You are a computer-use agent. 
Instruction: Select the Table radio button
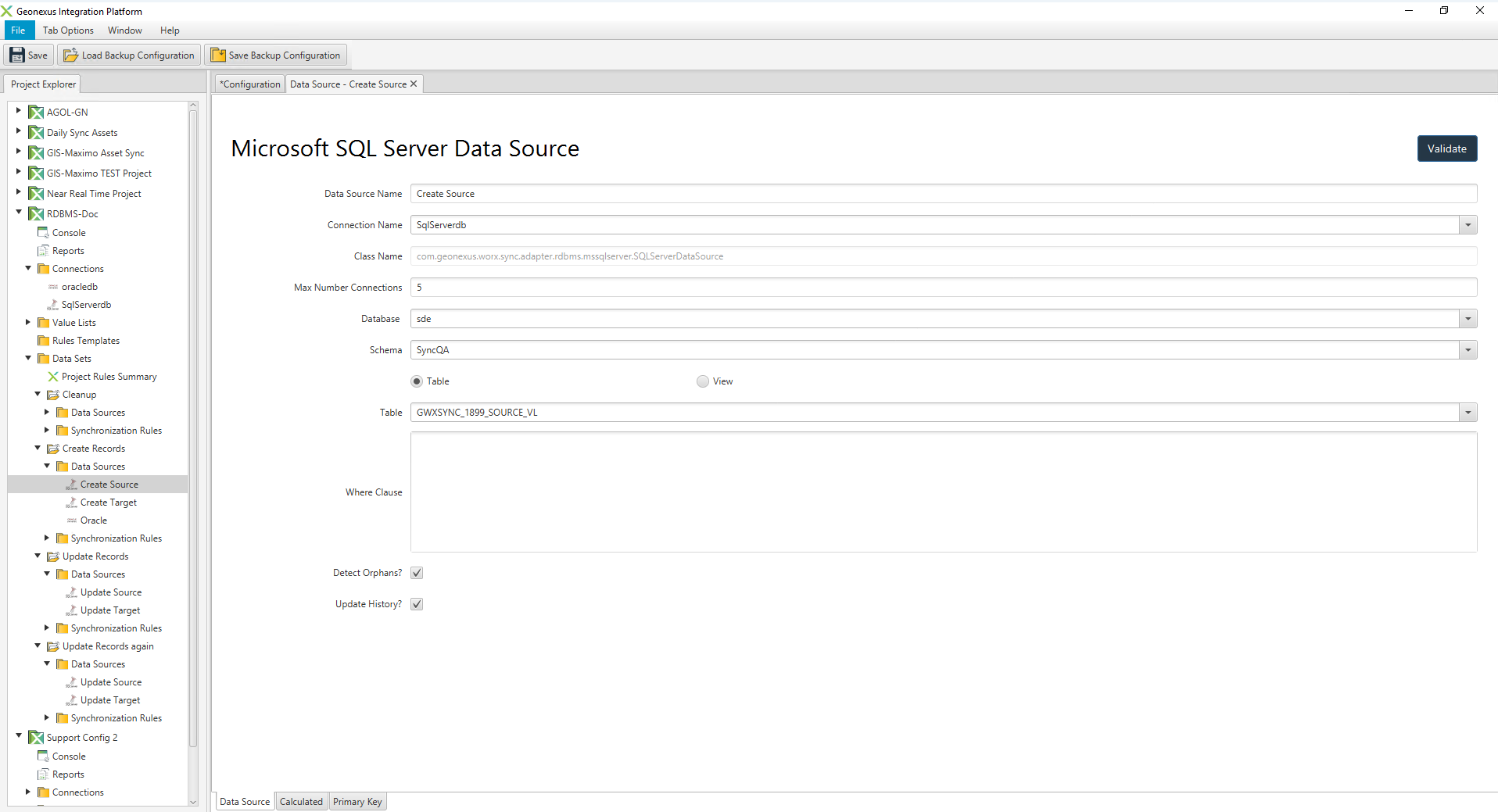[x=417, y=381]
